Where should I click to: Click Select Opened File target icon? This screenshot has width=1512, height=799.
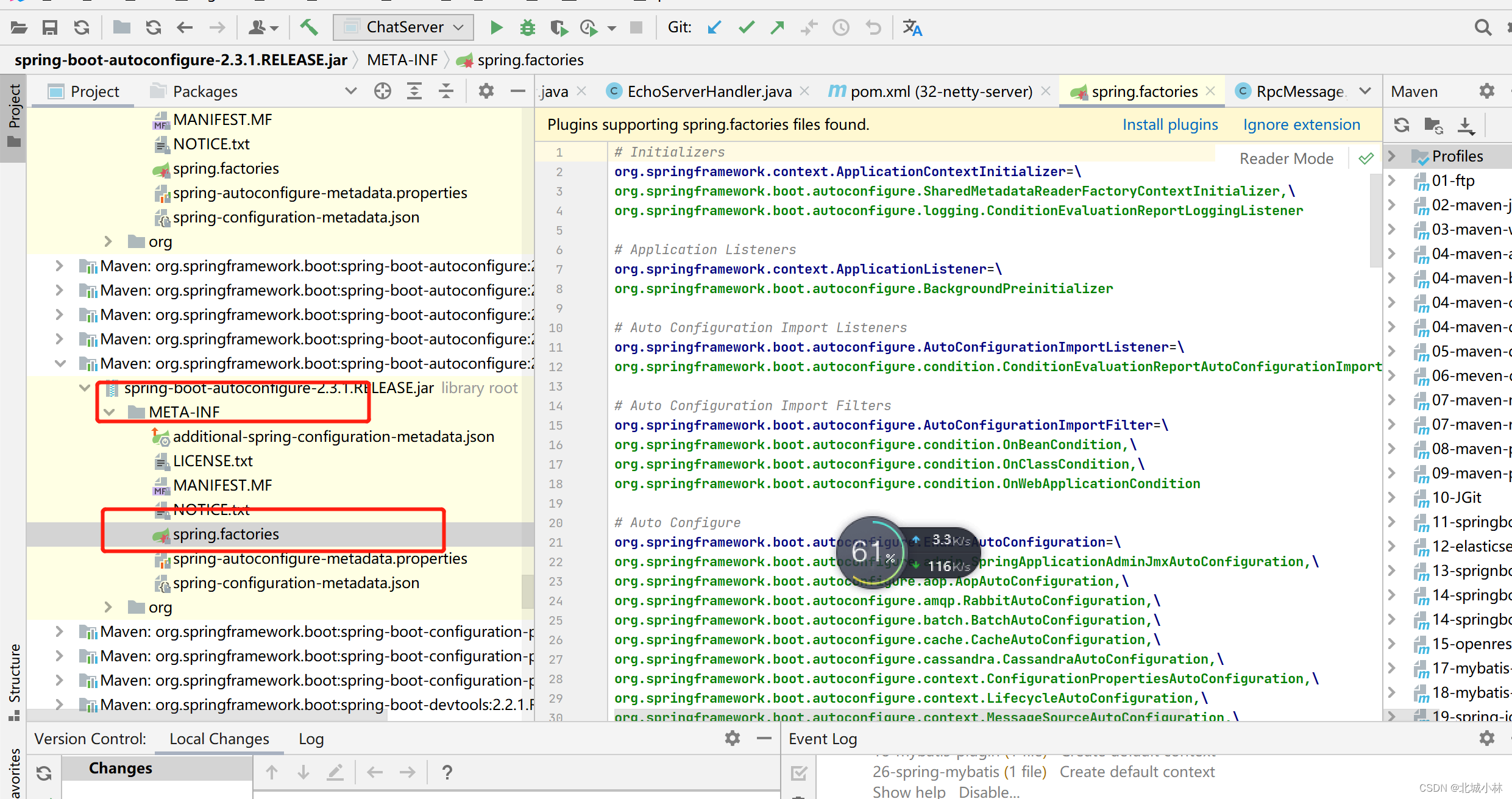[383, 91]
